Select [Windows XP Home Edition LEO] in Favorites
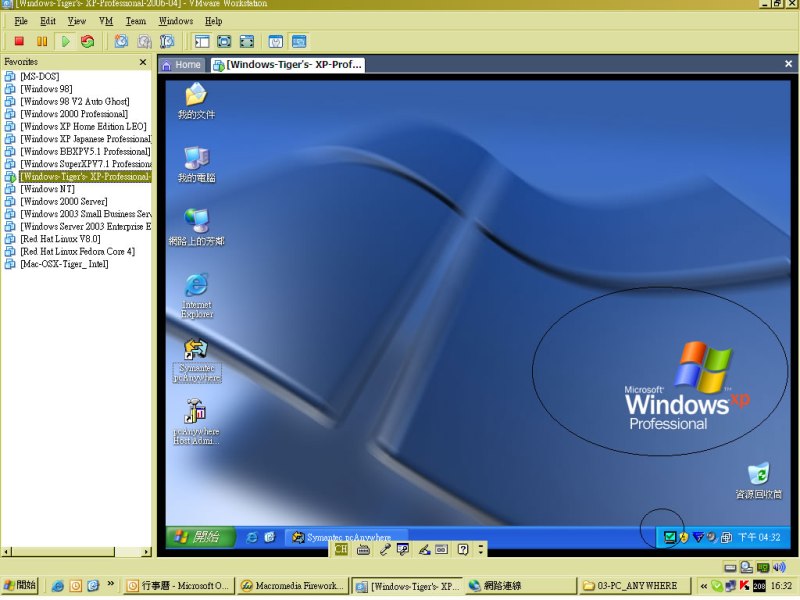Screen dimensions: 800x600 click(83, 127)
